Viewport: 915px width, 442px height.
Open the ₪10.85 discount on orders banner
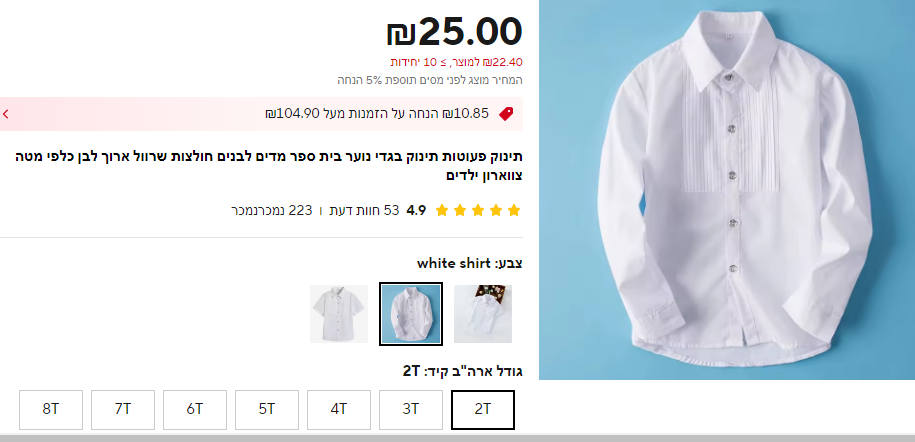pos(261,114)
